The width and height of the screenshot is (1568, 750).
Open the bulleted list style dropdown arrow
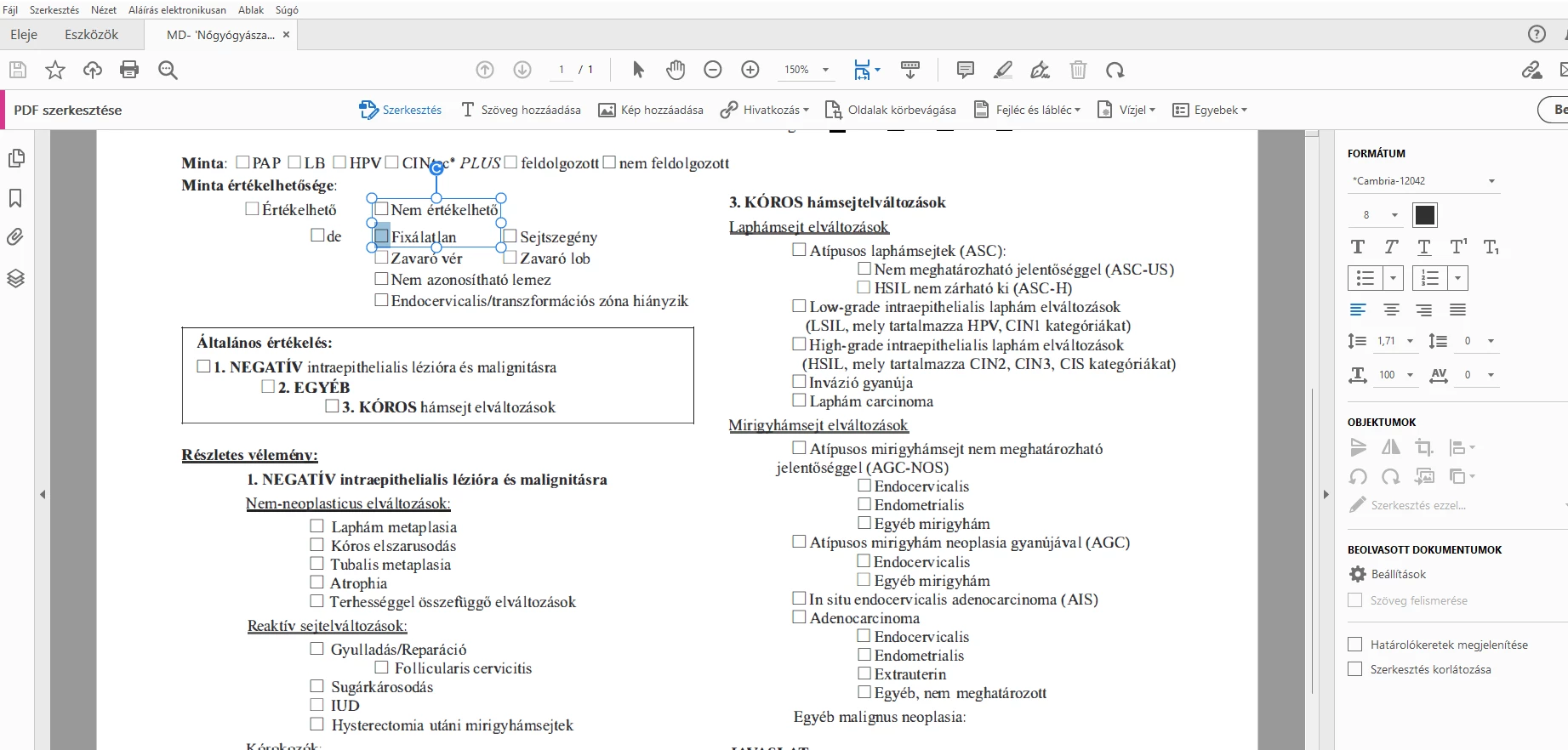[x=1393, y=278]
